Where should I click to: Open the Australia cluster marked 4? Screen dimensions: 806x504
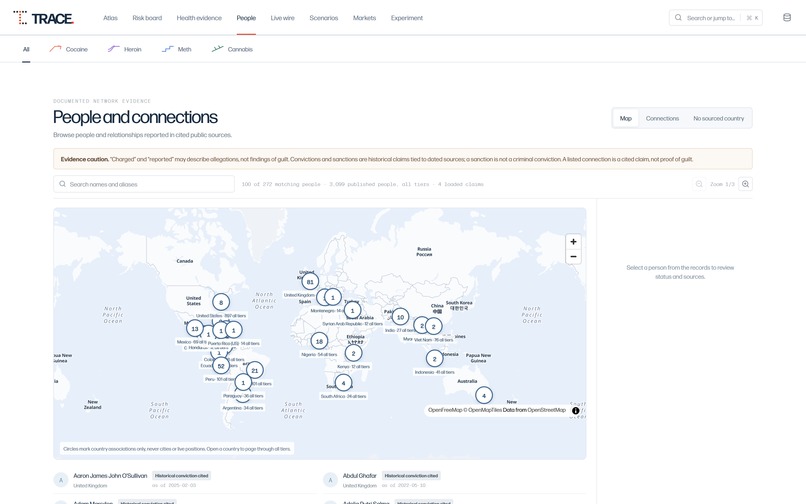click(484, 395)
